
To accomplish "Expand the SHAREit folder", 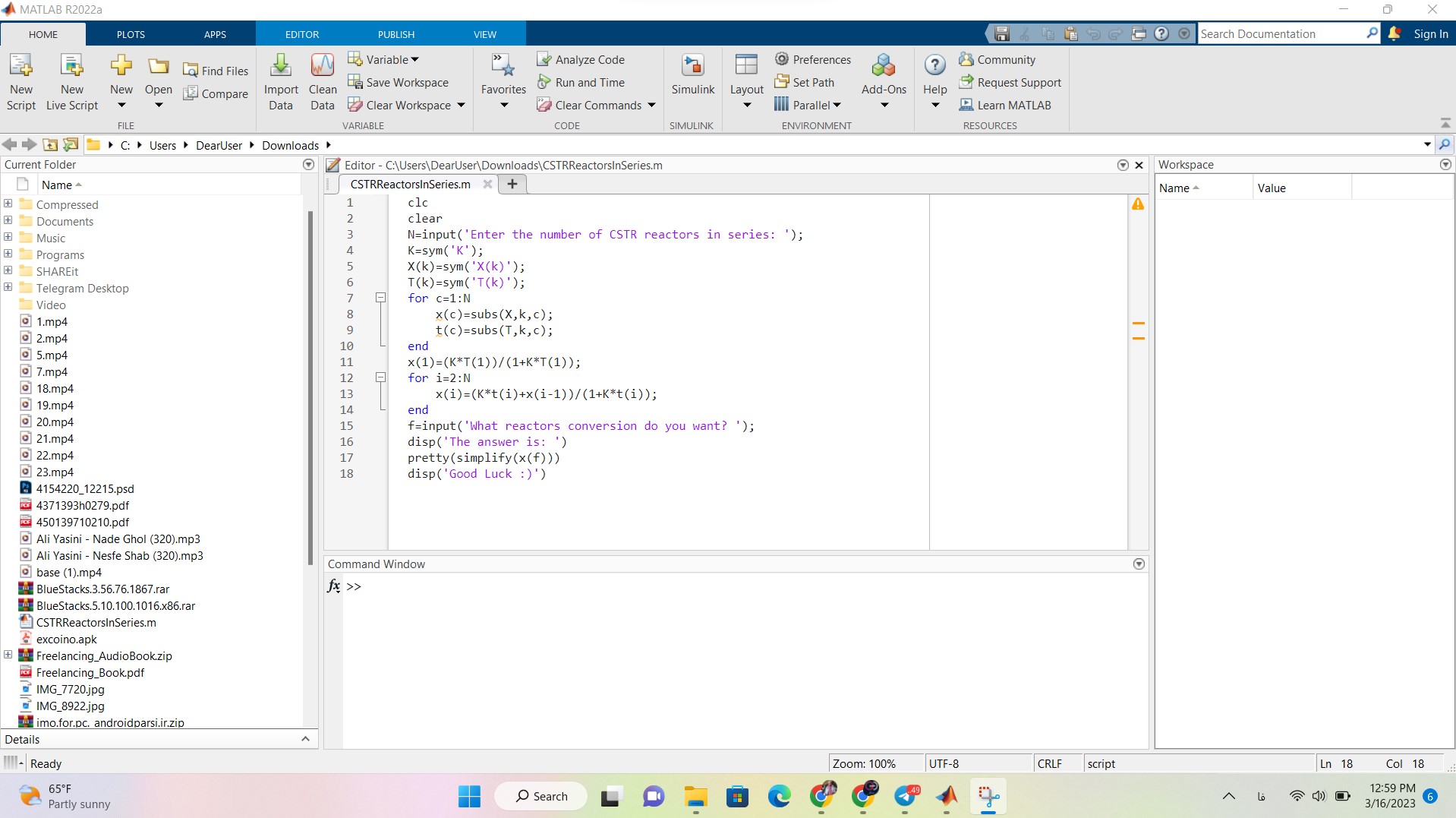I will 8,270.
